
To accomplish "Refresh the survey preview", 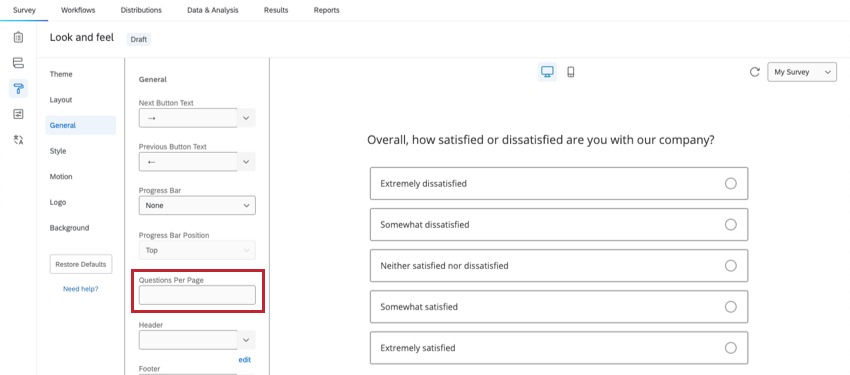I will coord(755,72).
